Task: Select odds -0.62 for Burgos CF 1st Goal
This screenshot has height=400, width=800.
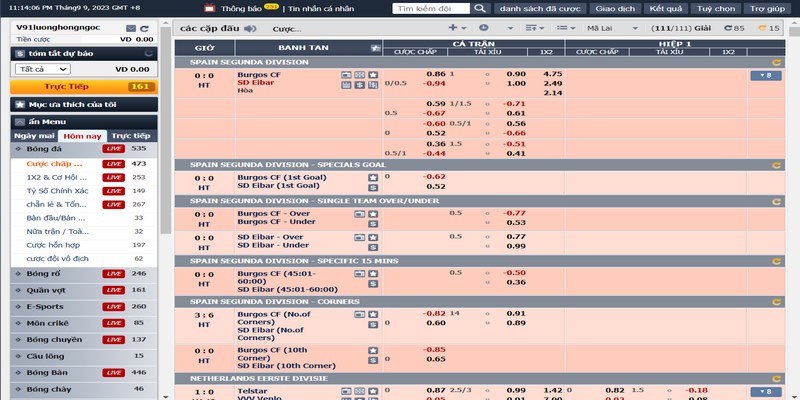Action: pos(434,177)
